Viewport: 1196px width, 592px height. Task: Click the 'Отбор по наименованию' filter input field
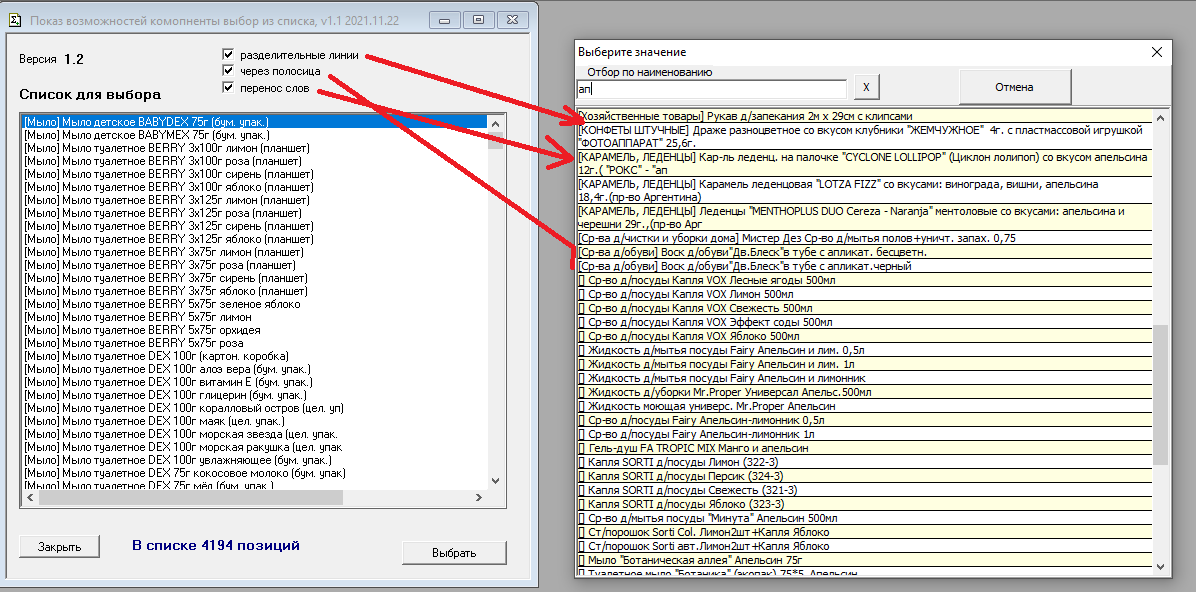[x=711, y=89]
